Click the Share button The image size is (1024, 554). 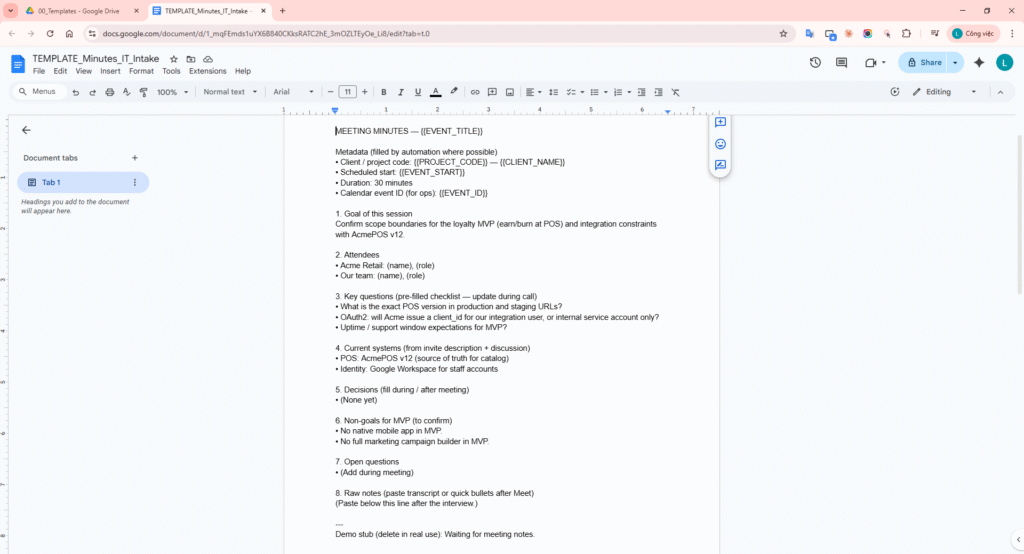click(923, 62)
